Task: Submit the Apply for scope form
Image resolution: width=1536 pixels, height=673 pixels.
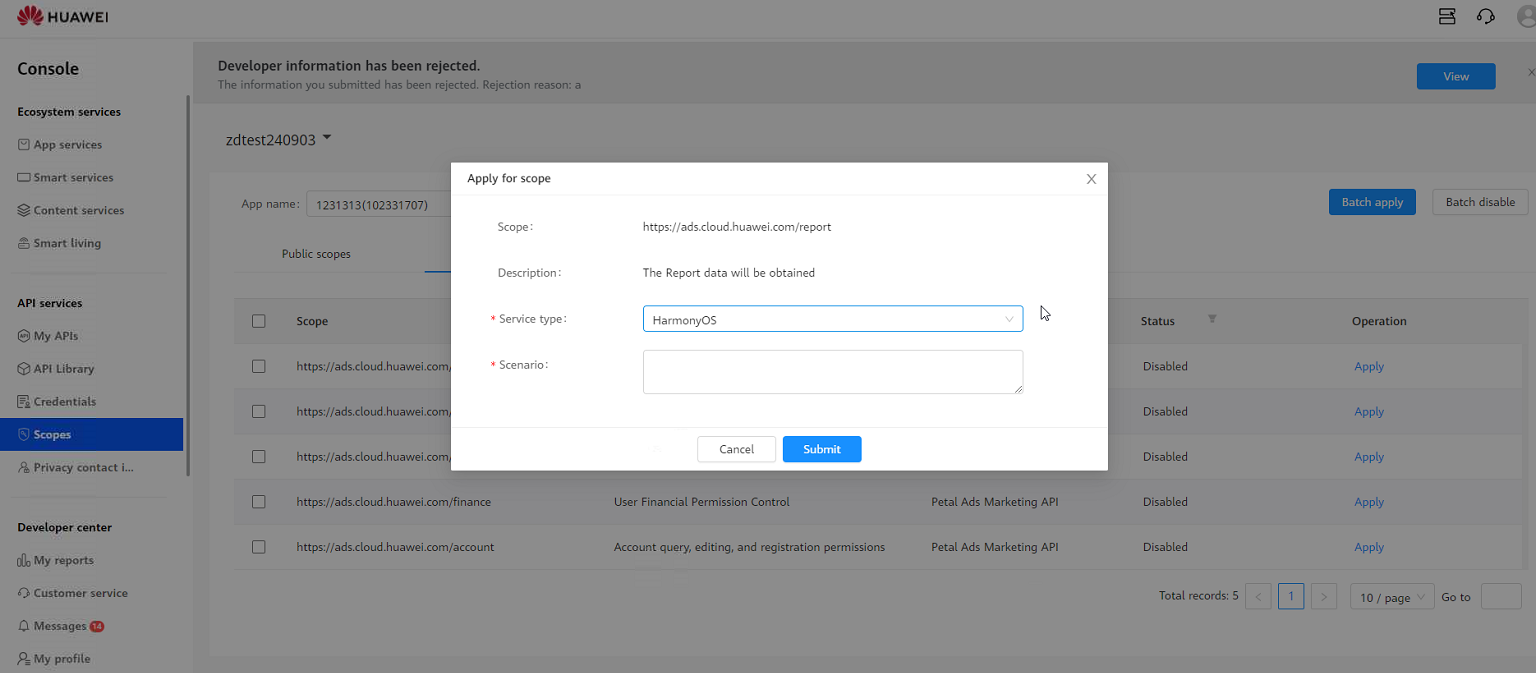Action: (x=821, y=449)
